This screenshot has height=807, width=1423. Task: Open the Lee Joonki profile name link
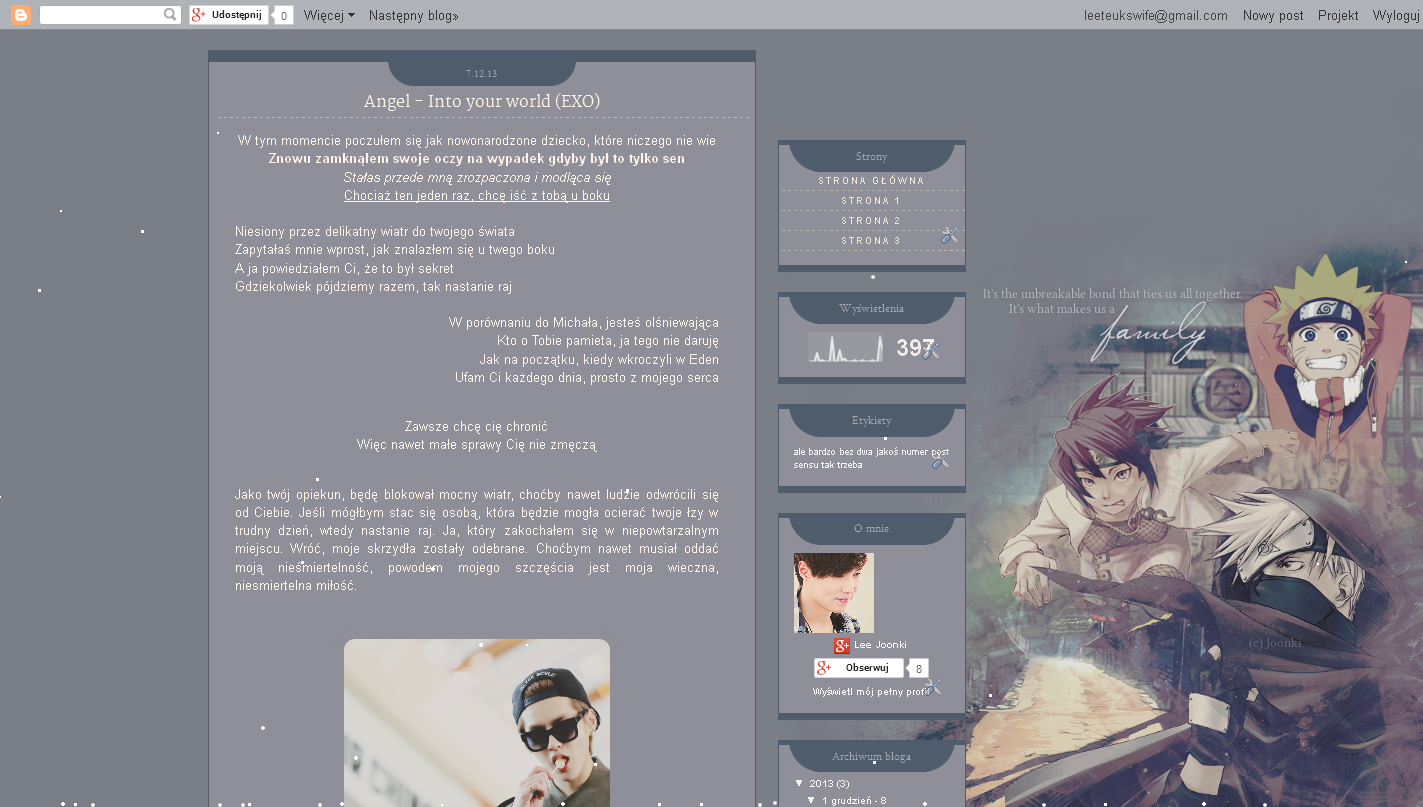tap(880, 645)
